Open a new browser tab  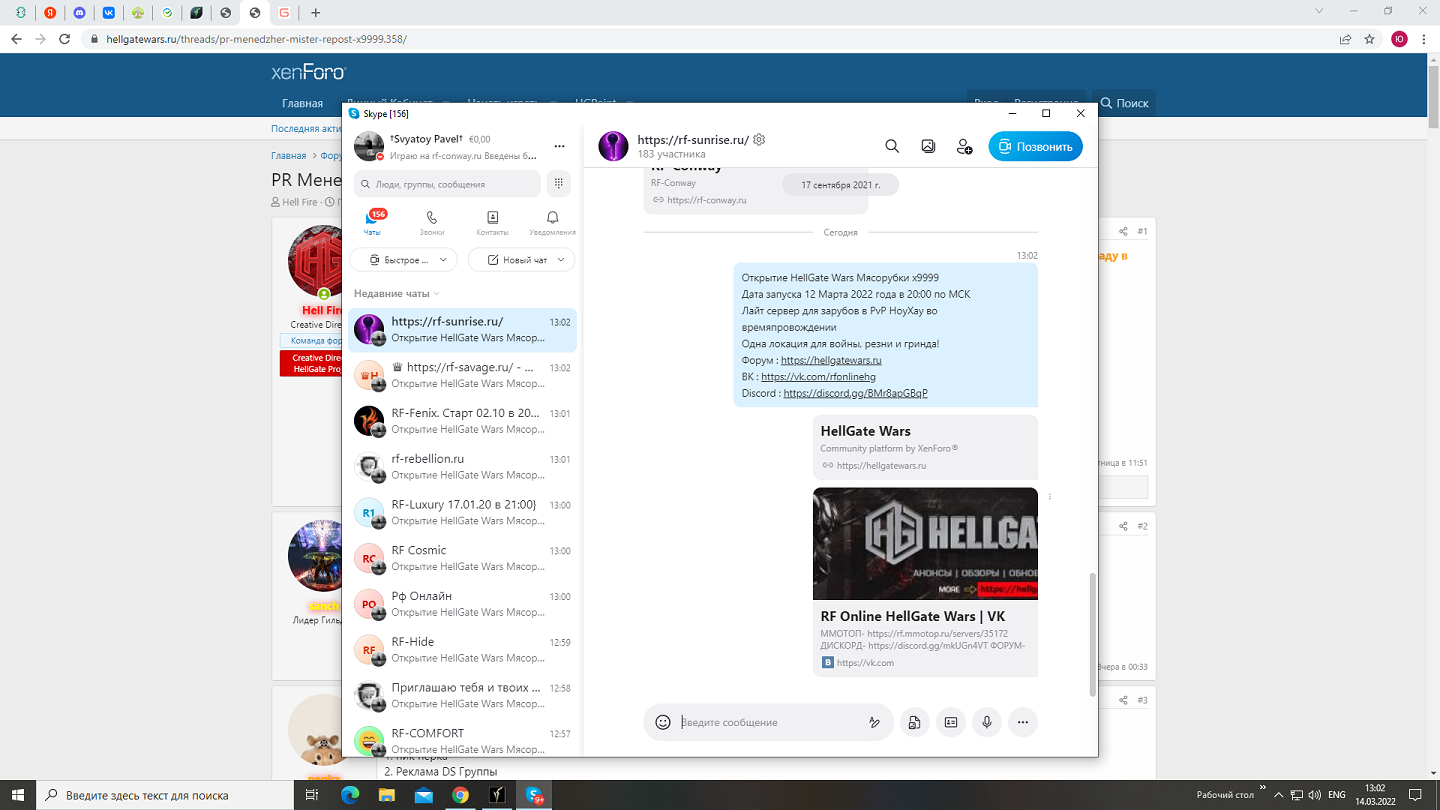click(x=316, y=13)
